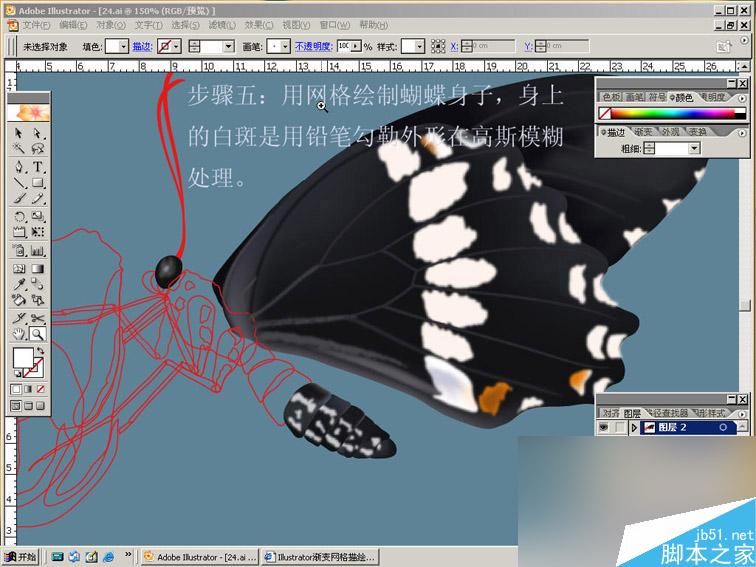Image resolution: width=756 pixels, height=567 pixels.
Task: Switch to 渐变 gradient tab
Action: [643, 132]
